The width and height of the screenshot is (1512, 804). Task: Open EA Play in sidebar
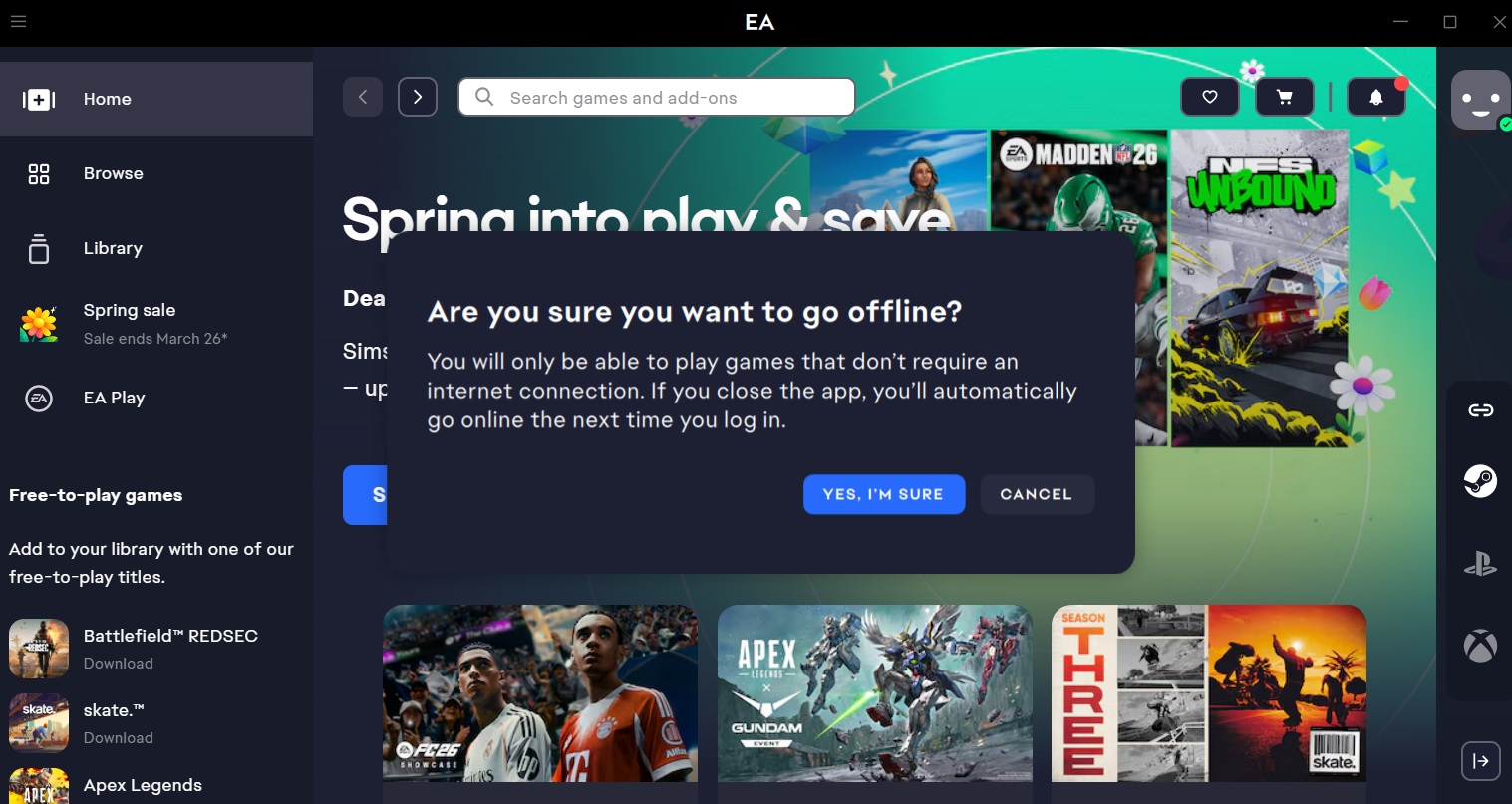click(156, 398)
